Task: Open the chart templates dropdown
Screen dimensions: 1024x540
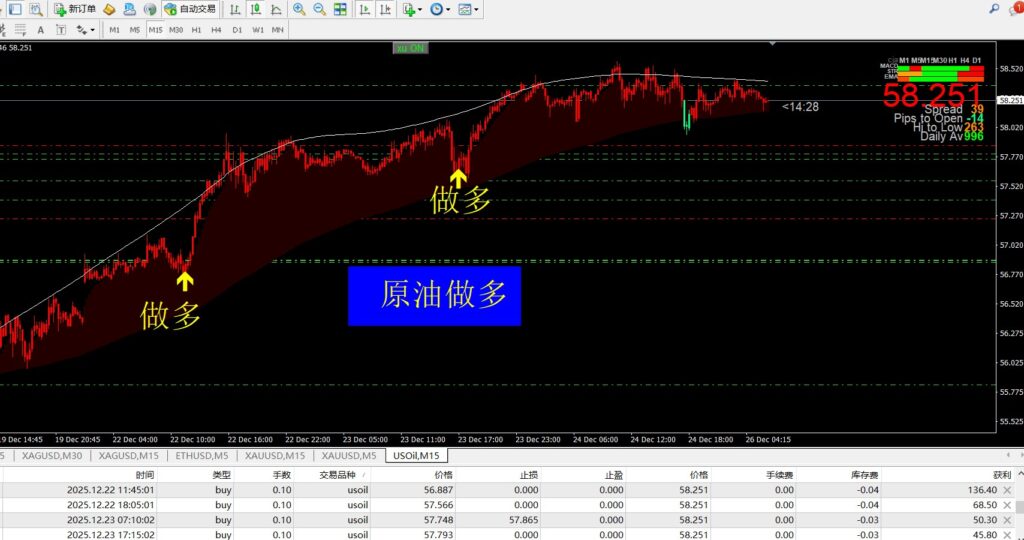Action: (468, 9)
